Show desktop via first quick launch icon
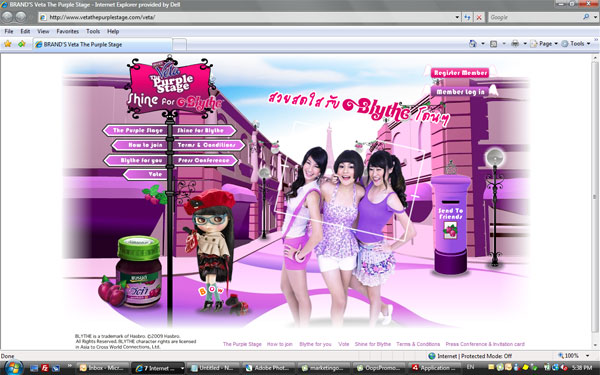The height and width of the screenshot is (375, 600). 34,368
